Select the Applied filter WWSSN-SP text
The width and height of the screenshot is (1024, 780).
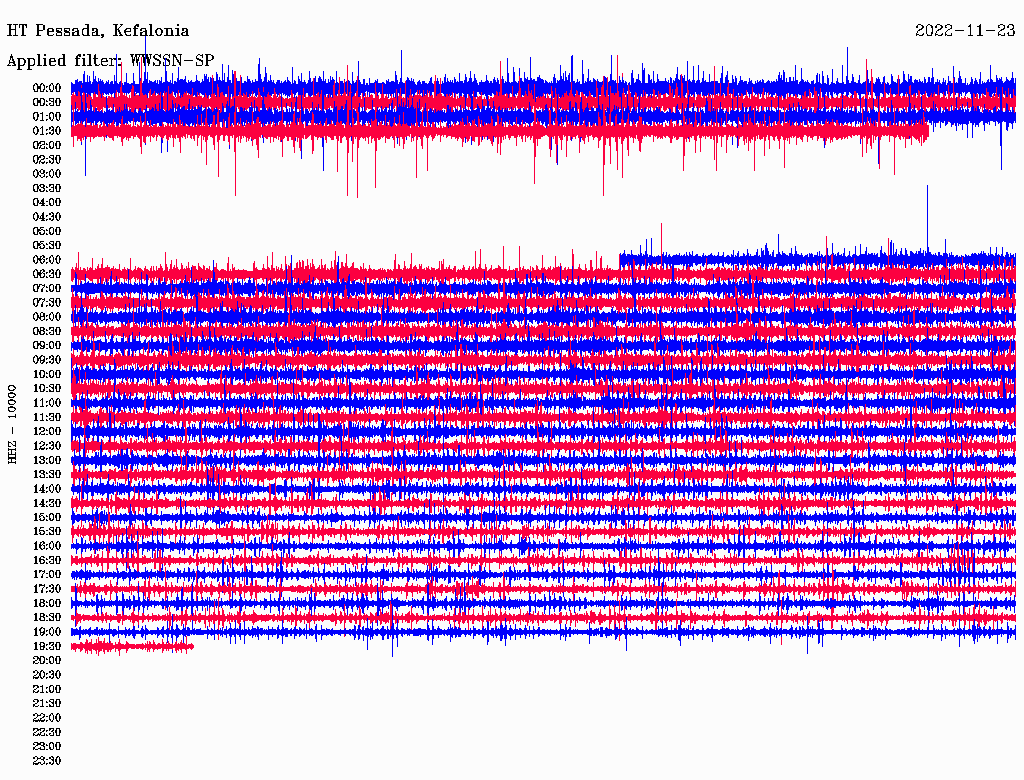pyautogui.click(x=110, y=60)
